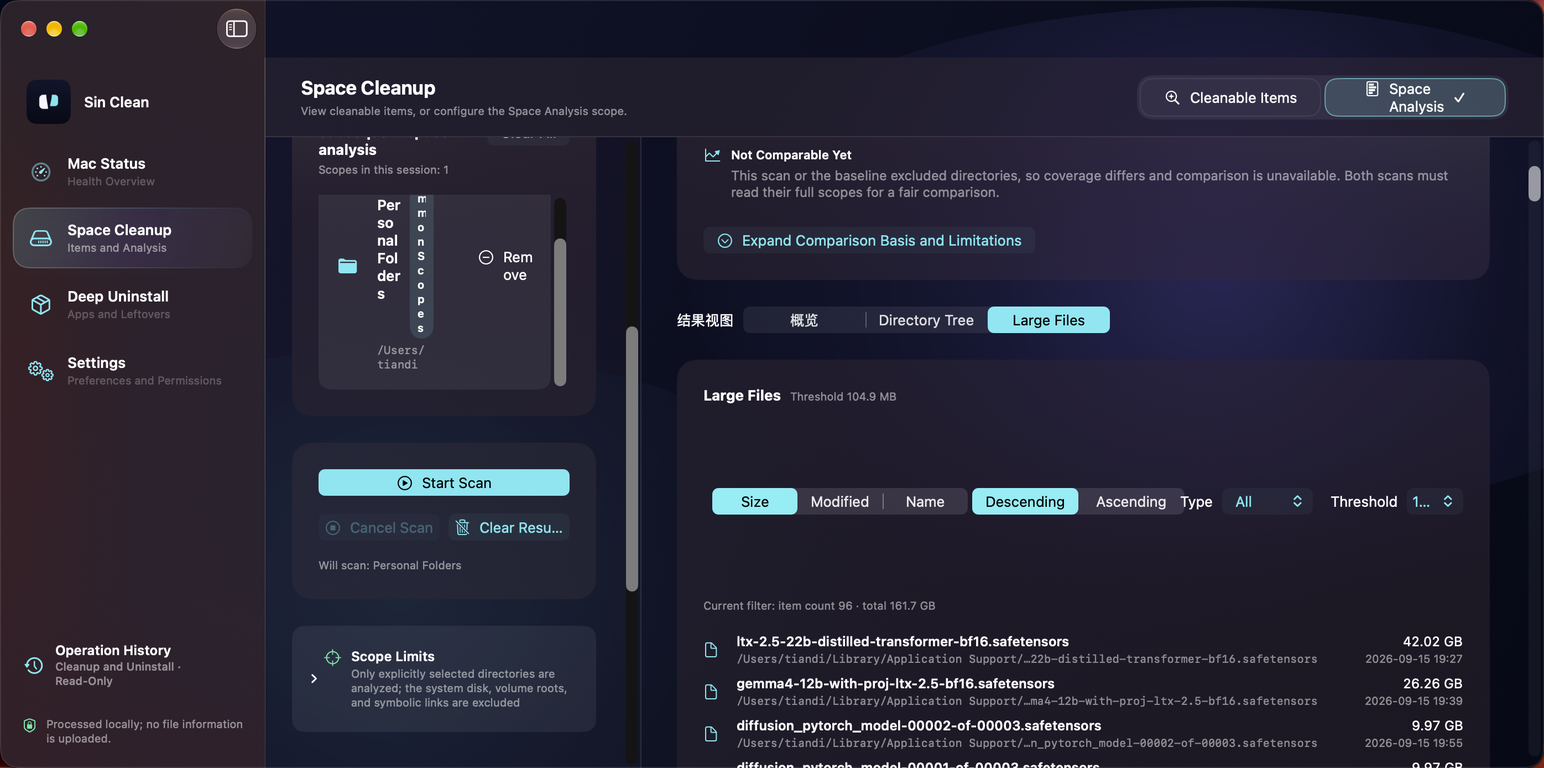Select the Large Files result view

tap(1048, 320)
